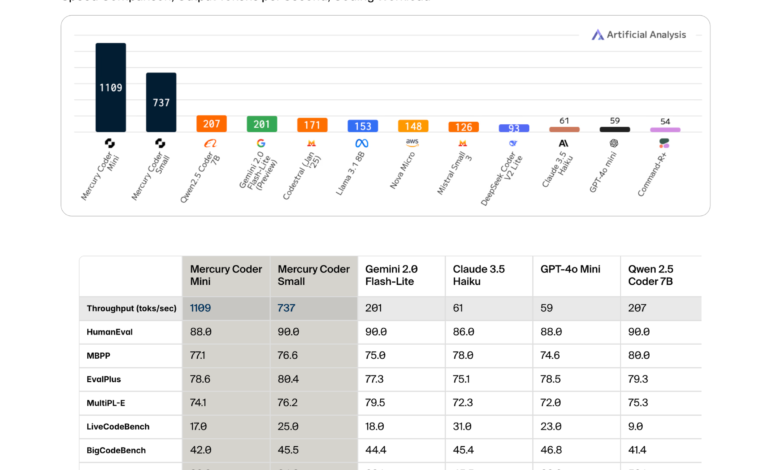This screenshot has height=470, width=780.
Task: Select the tall 1109 bar in chart
Action: coord(110,88)
